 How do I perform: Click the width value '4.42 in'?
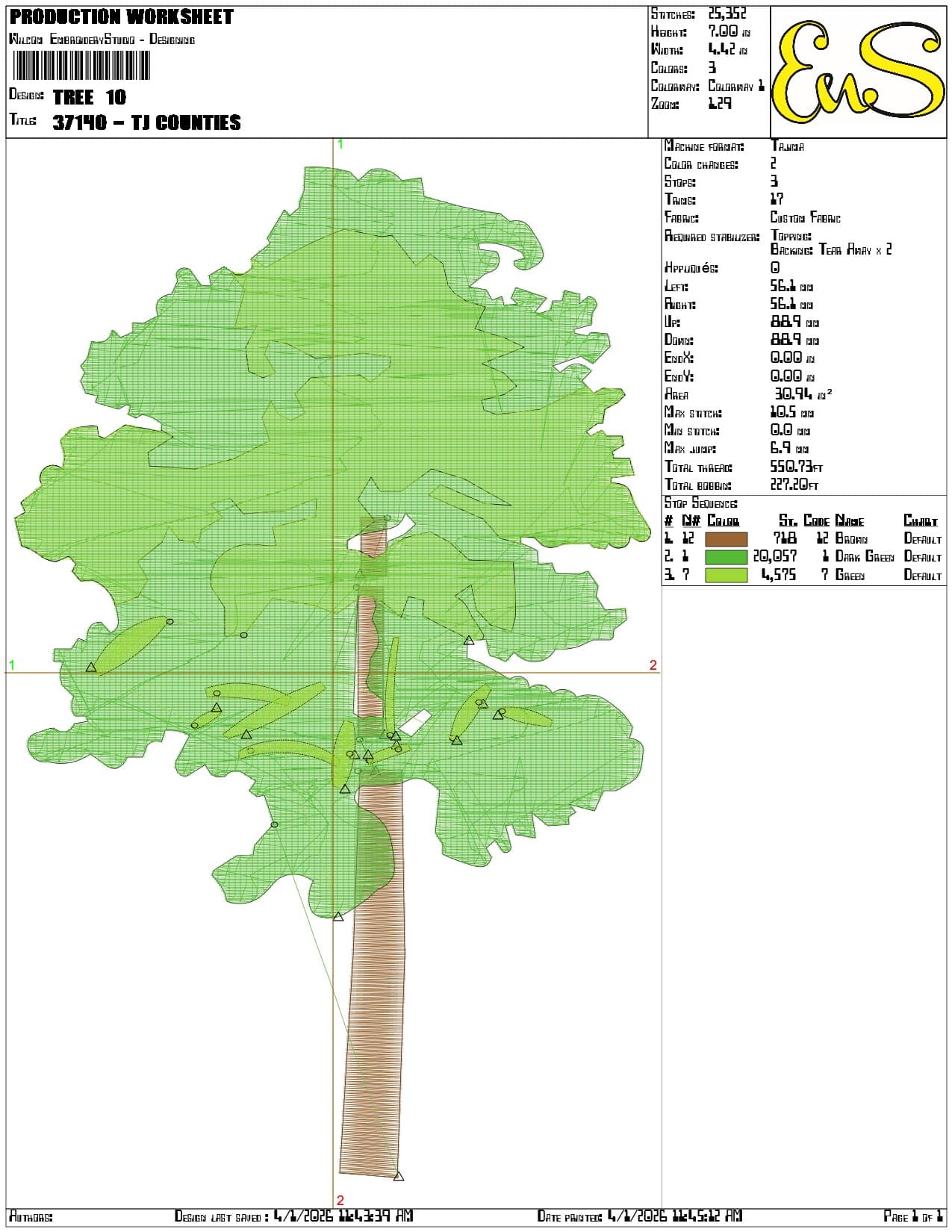728,49
